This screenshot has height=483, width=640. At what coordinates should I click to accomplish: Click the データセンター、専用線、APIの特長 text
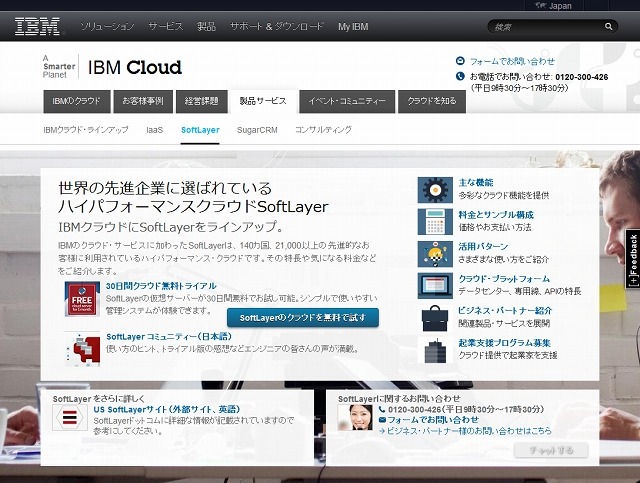pyautogui.click(x=520, y=291)
